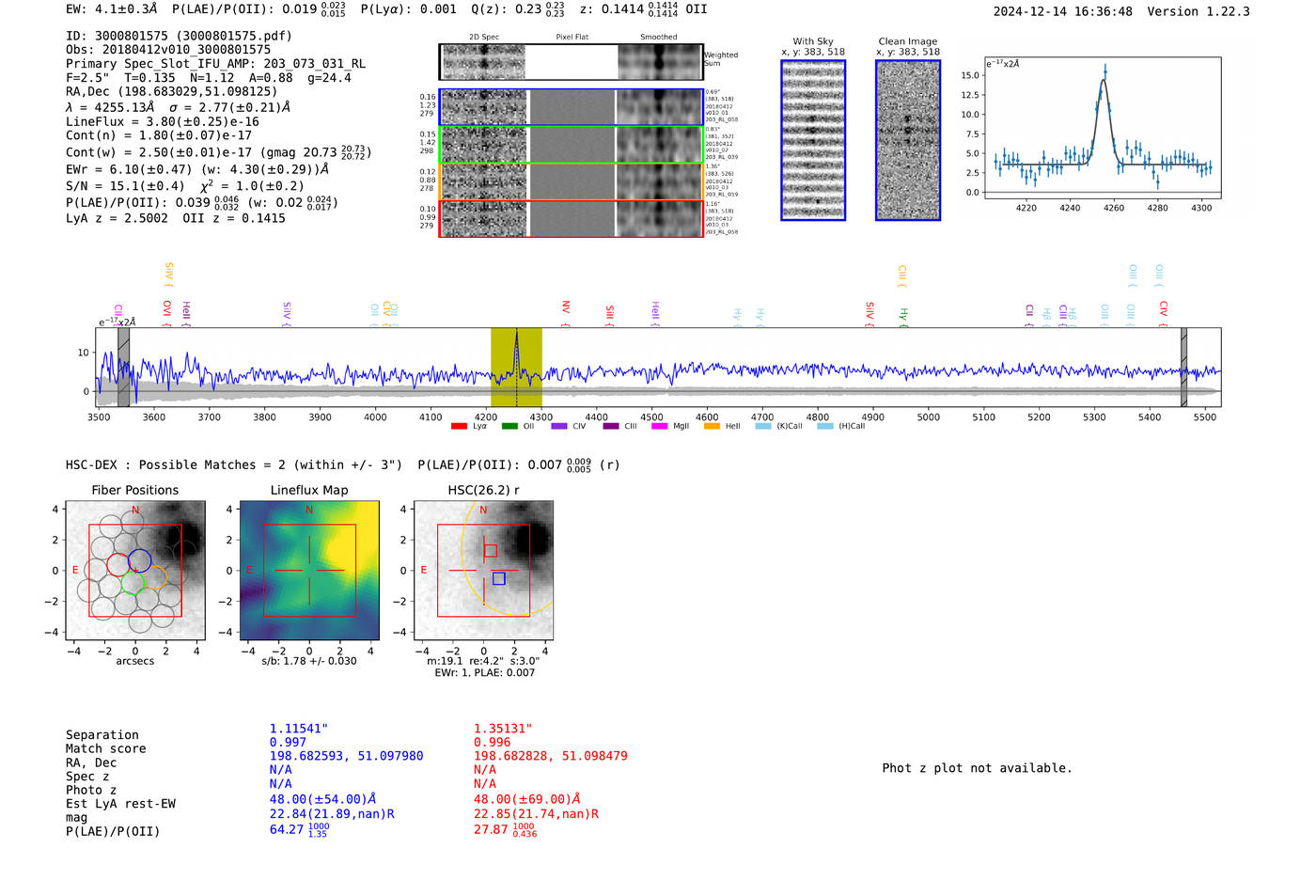Click the red Lyα legend swatch

click(x=459, y=426)
